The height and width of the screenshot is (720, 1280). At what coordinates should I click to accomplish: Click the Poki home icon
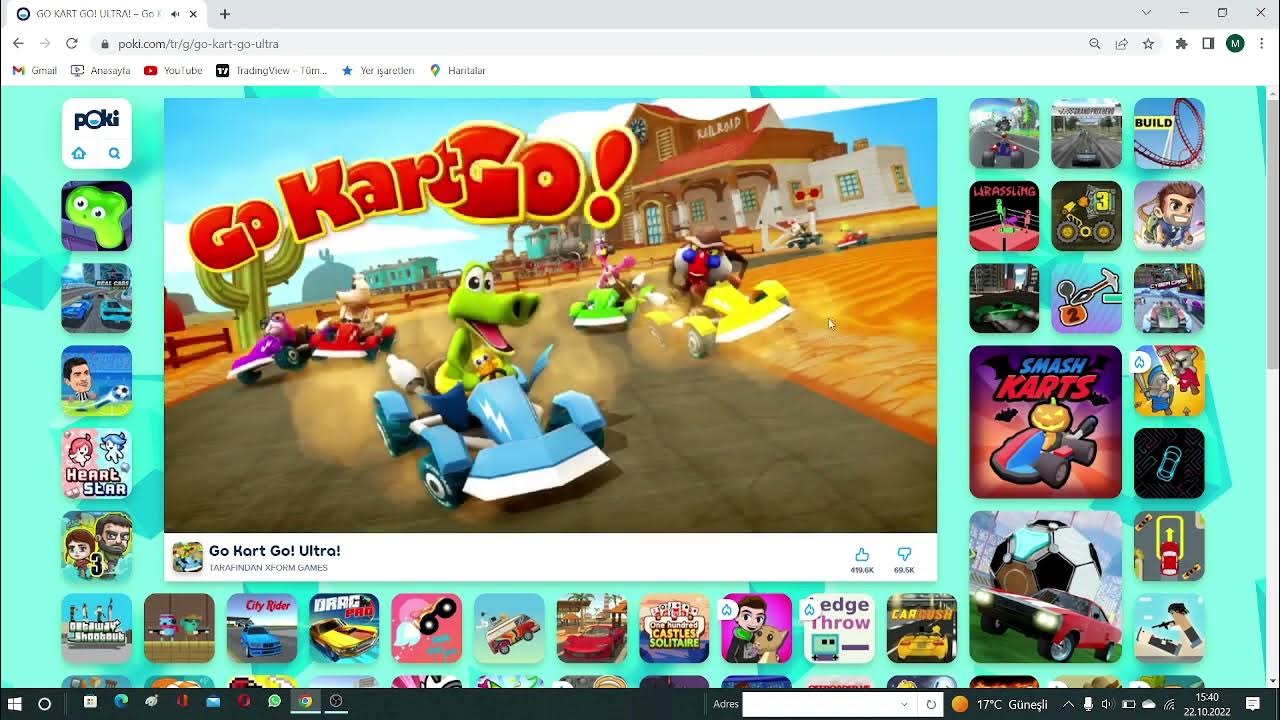tap(79, 153)
